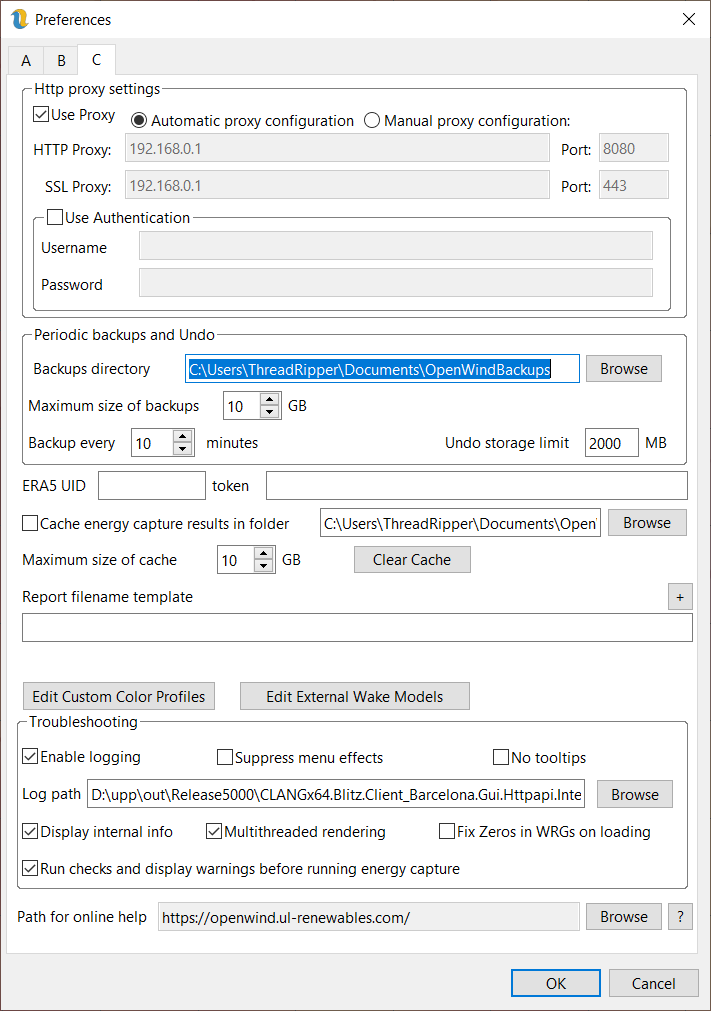Click the question mark help button
711x1011 pixels.
tap(680, 916)
